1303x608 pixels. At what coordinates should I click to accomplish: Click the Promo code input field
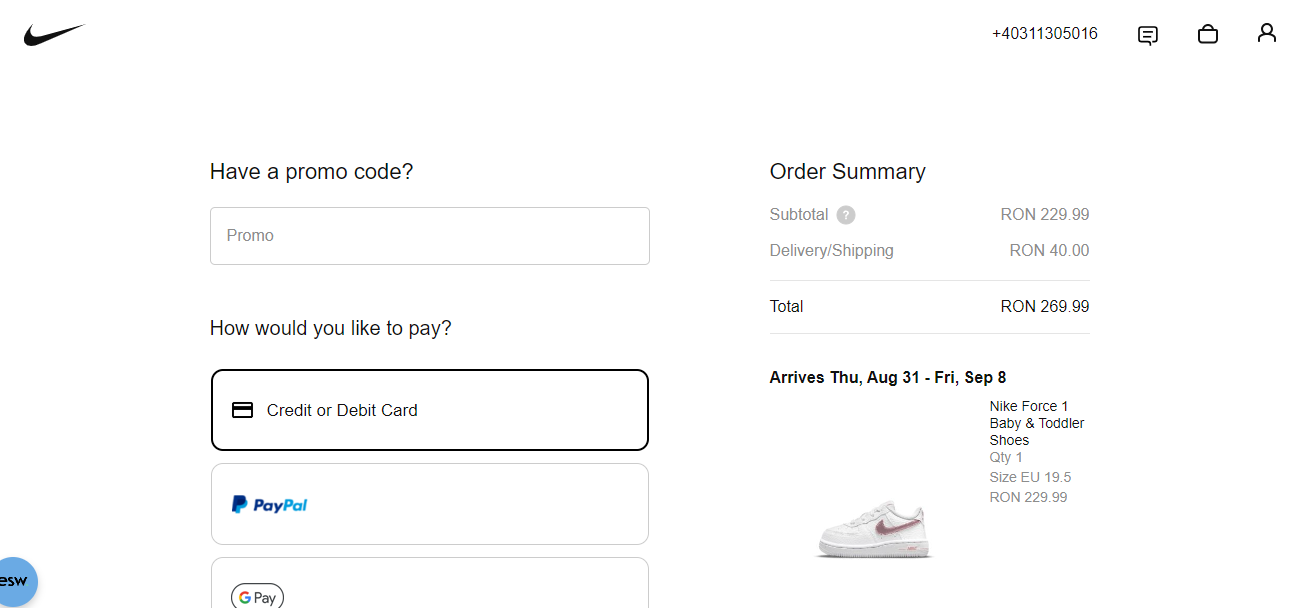(429, 235)
